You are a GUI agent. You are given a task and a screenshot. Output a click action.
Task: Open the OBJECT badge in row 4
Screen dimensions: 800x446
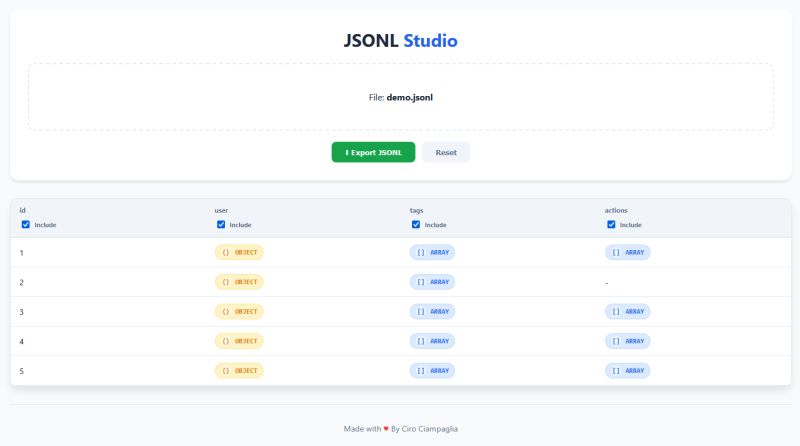coord(239,341)
